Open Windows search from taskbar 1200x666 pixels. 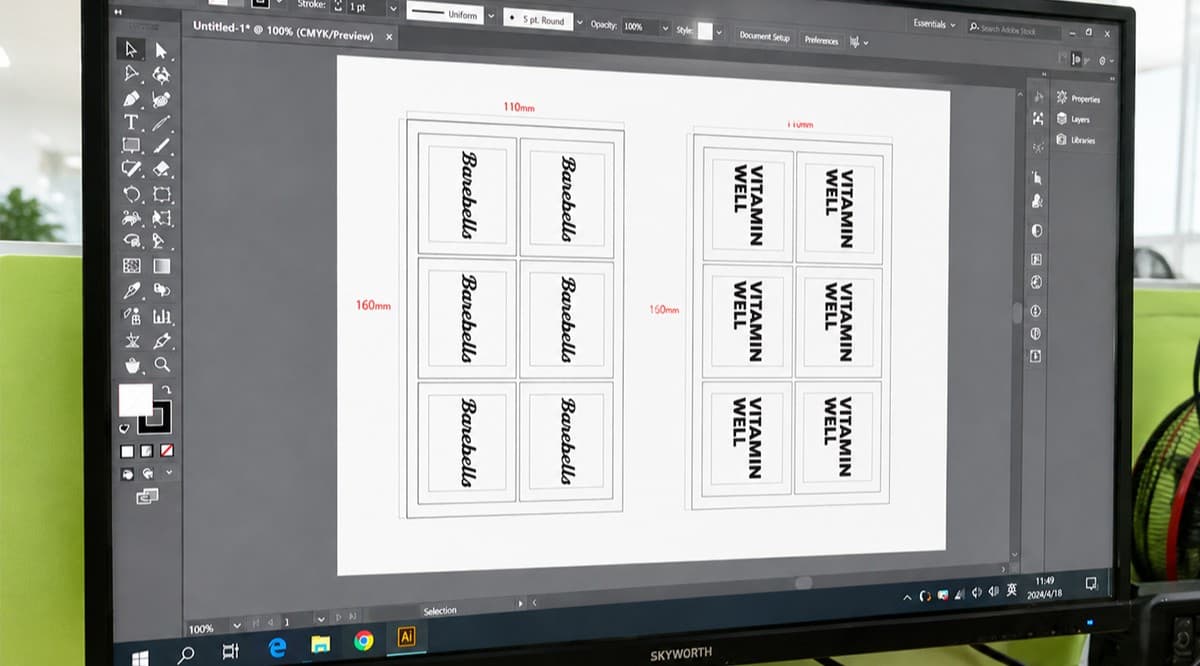(185, 655)
